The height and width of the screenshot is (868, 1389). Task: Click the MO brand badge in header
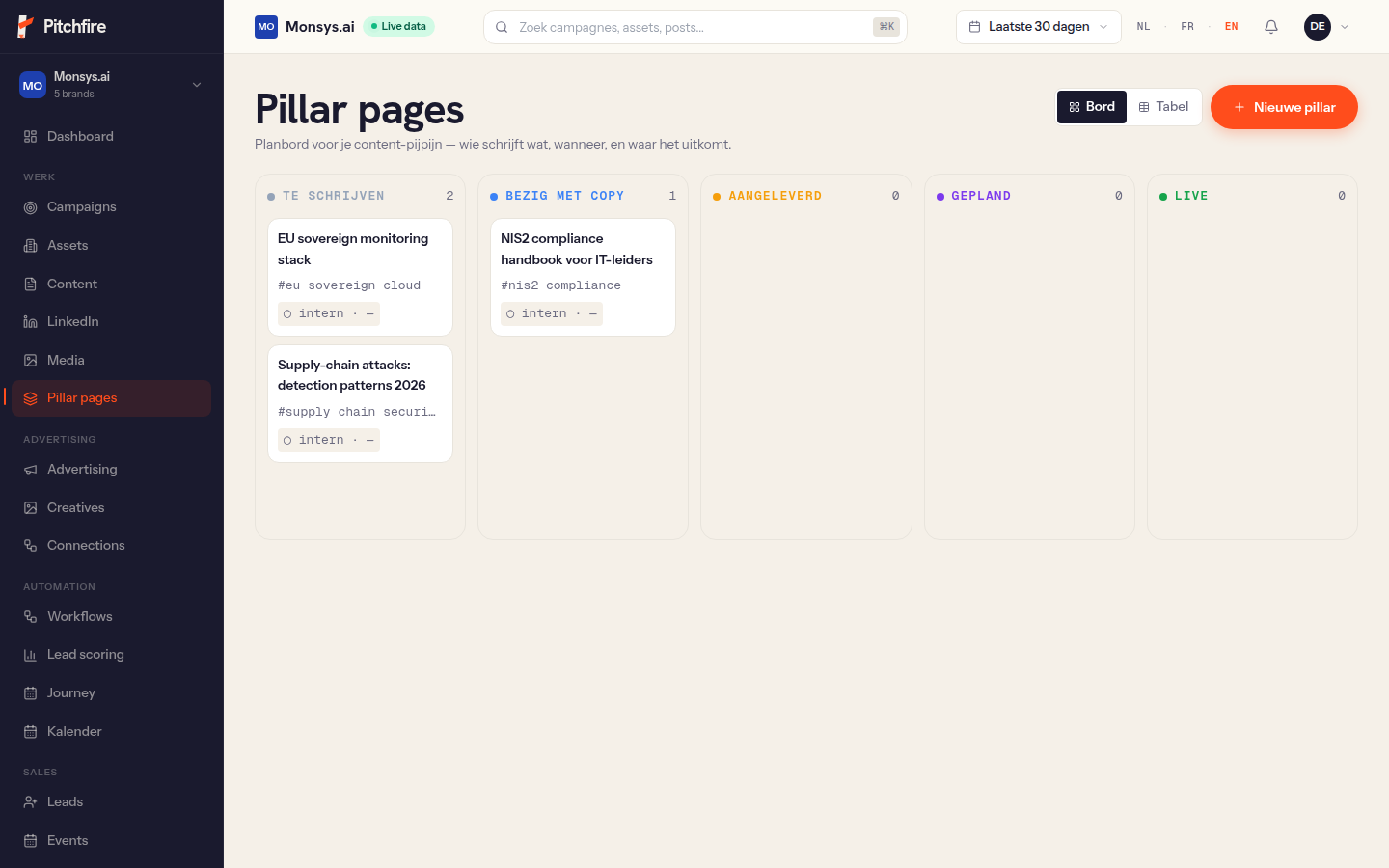(266, 27)
